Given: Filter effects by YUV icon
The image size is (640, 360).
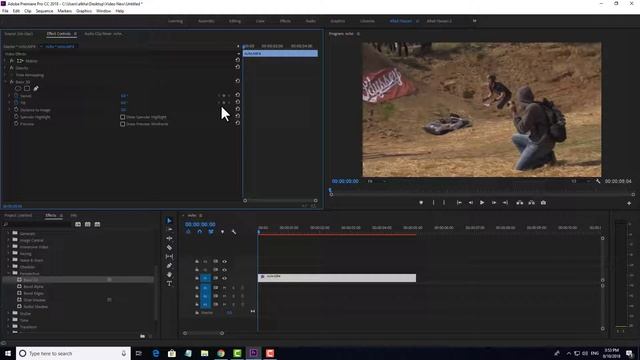Looking at the screenshot, I should 97,224.
